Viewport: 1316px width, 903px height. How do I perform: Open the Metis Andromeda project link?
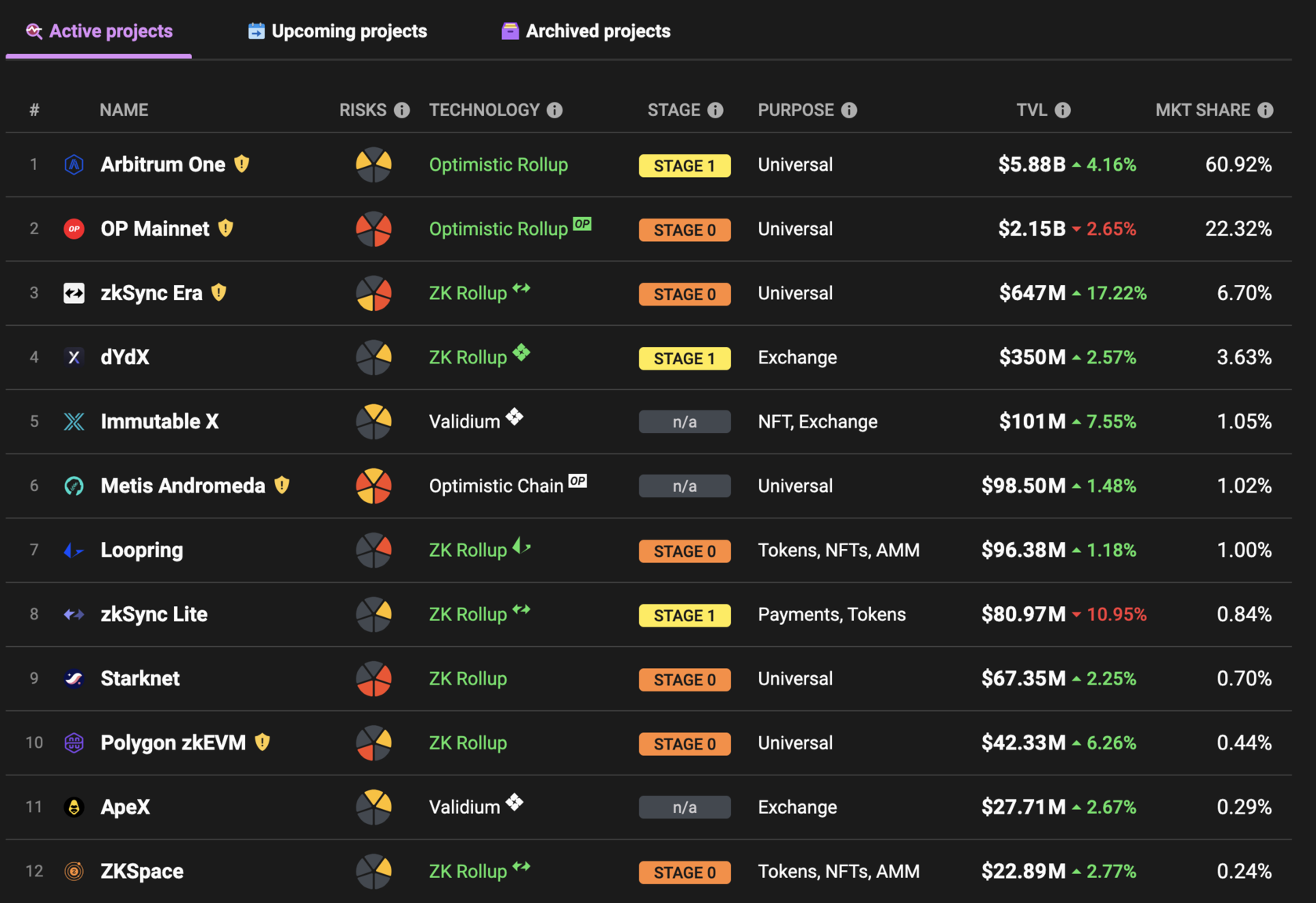tap(183, 486)
